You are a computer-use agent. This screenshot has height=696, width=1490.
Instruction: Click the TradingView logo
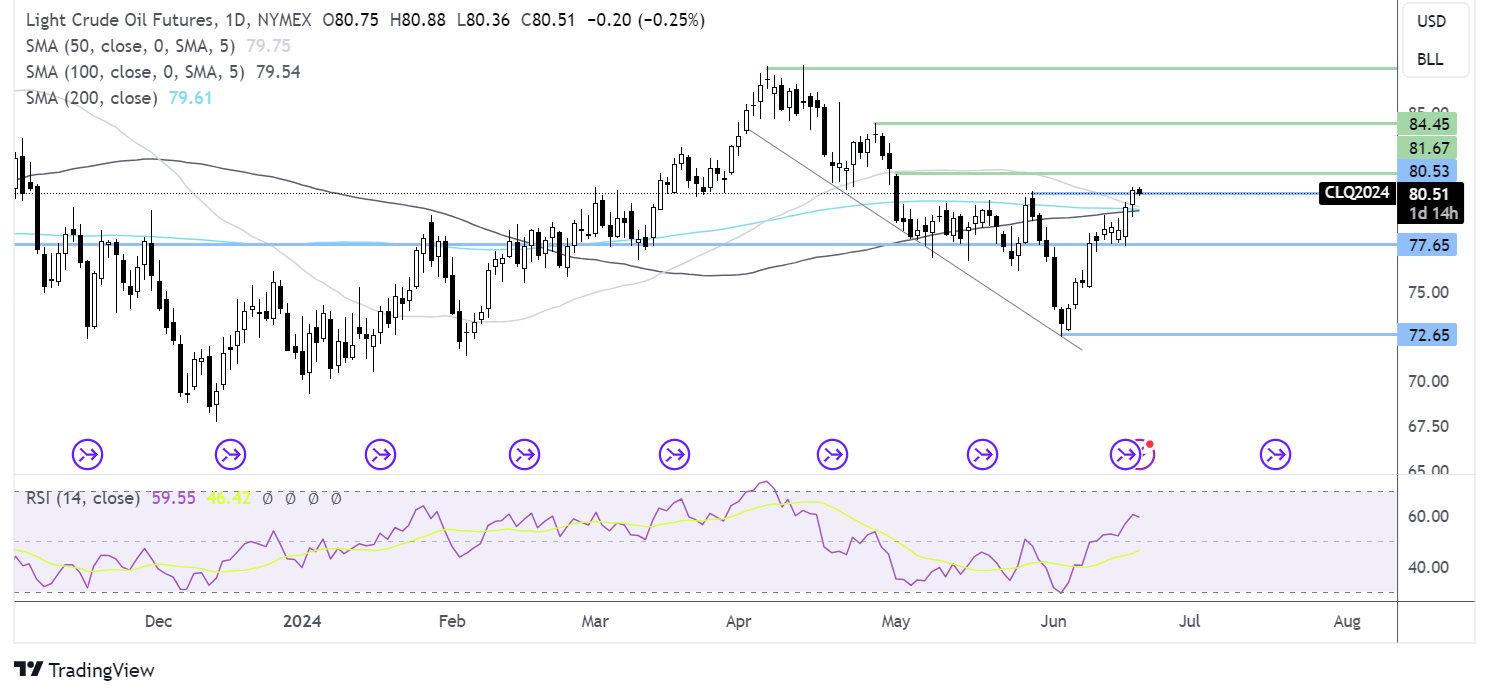[x=84, y=670]
